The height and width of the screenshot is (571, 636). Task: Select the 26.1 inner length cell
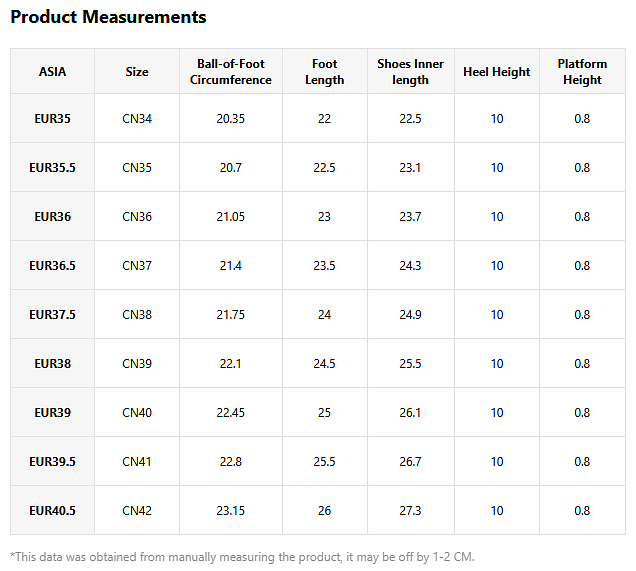point(410,413)
